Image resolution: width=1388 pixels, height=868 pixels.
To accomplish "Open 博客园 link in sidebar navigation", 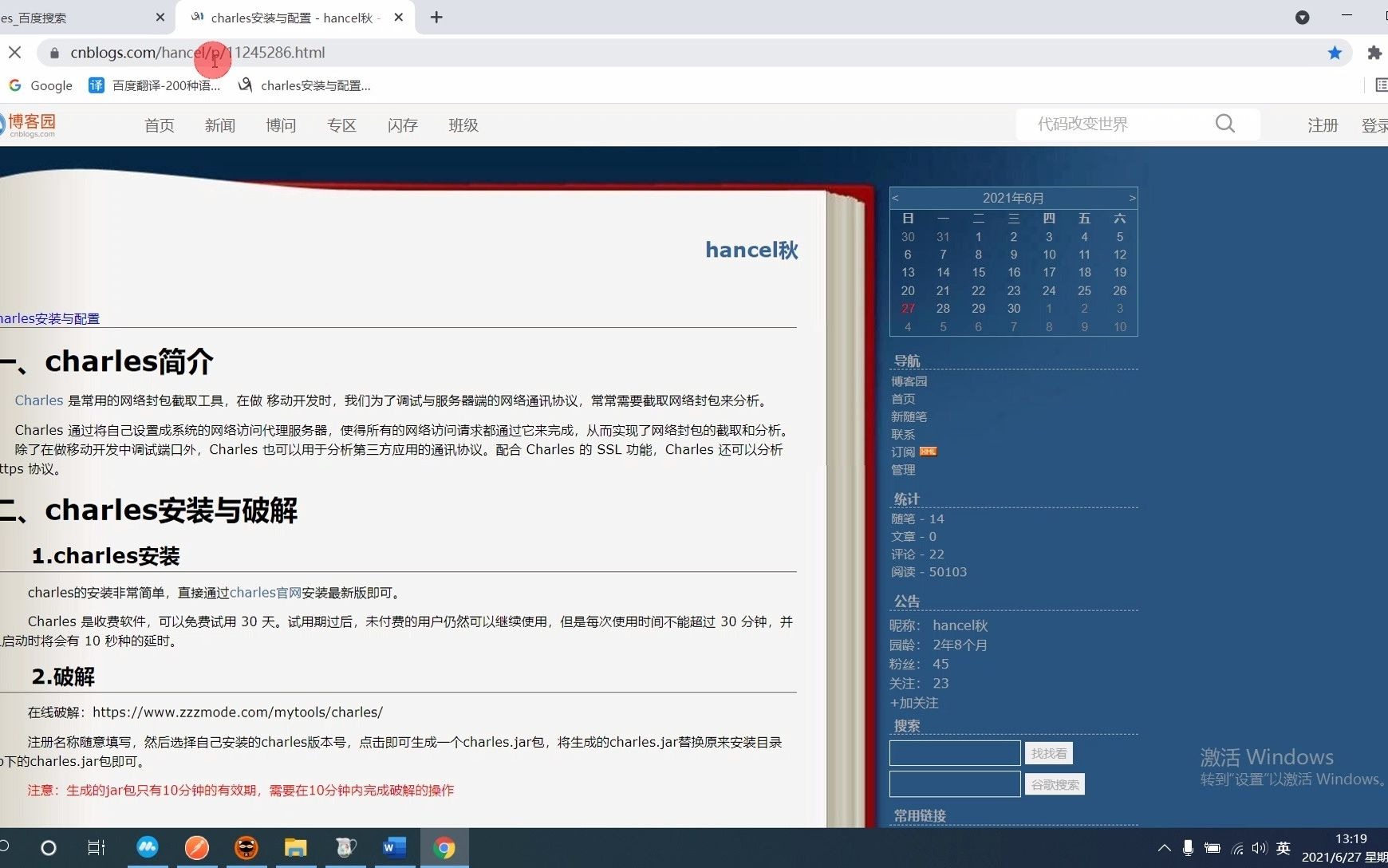I will pyautogui.click(x=909, y=381).
